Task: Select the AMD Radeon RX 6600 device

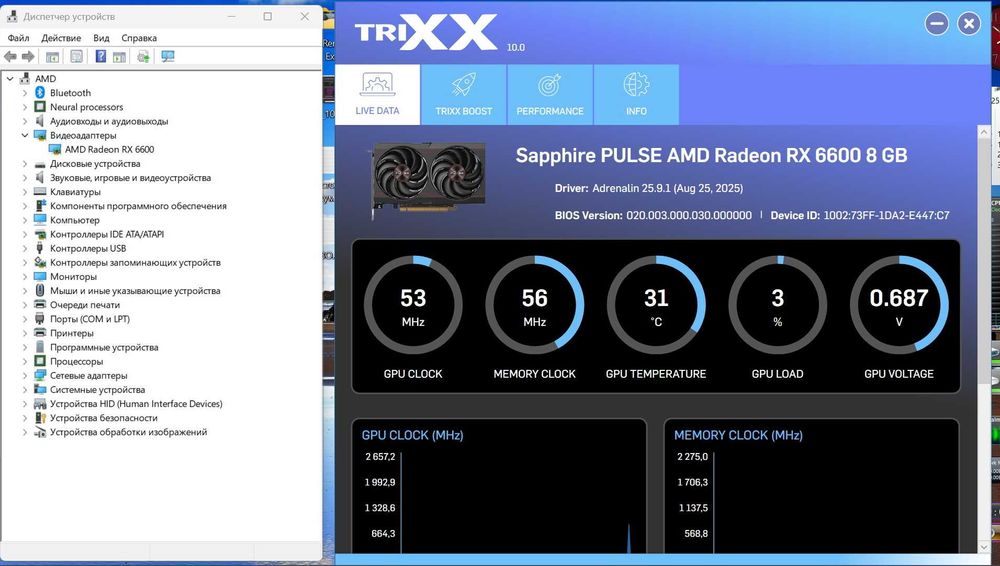Action: tap(109, 149)
